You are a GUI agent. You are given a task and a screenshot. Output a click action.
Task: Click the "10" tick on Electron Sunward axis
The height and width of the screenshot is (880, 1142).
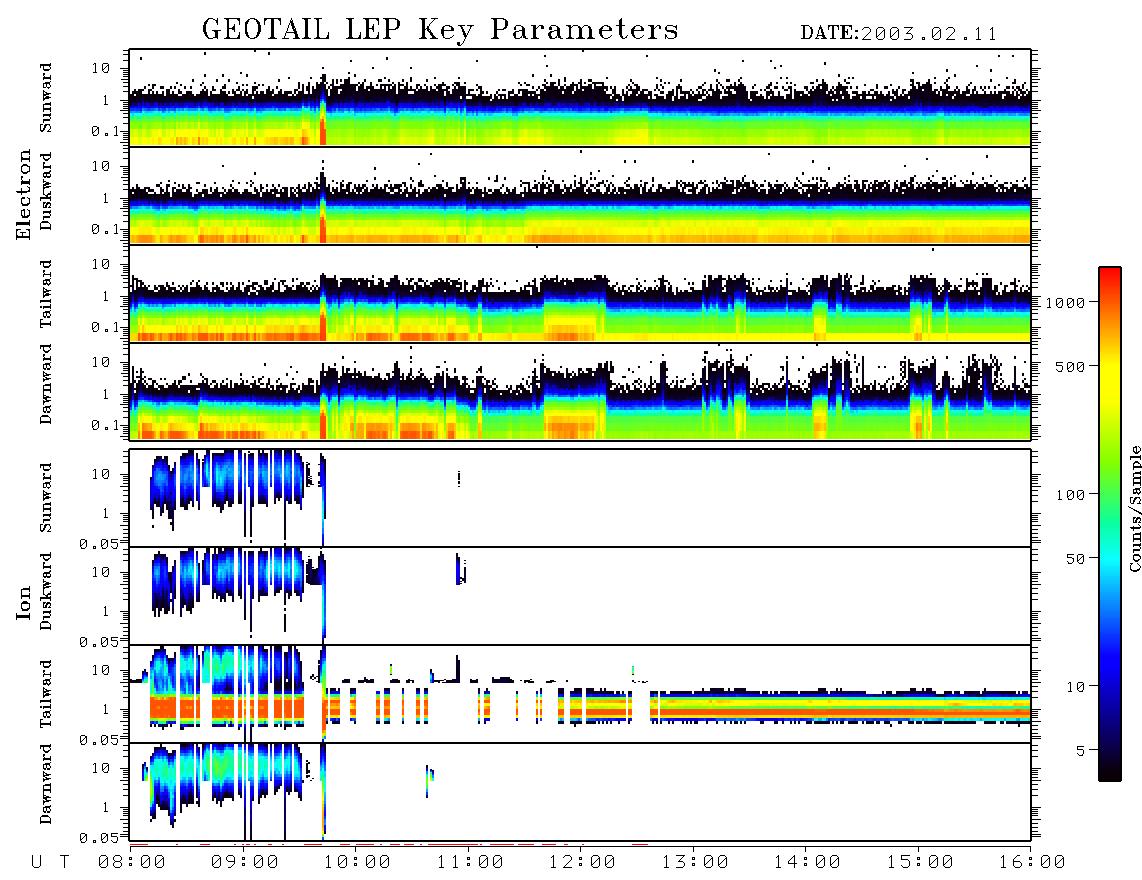pos(101,68)
